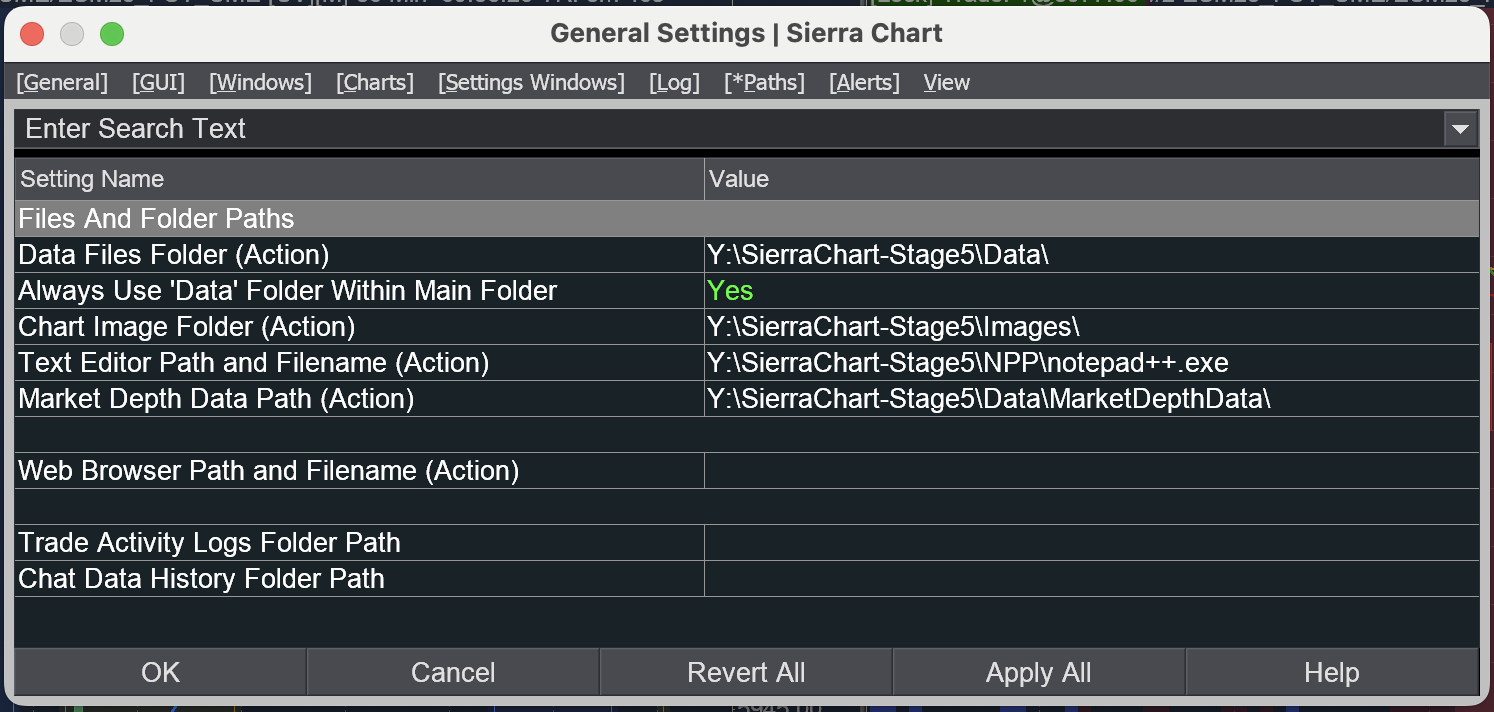Click the MarketDepthData\ path value

click(1092, 399)
